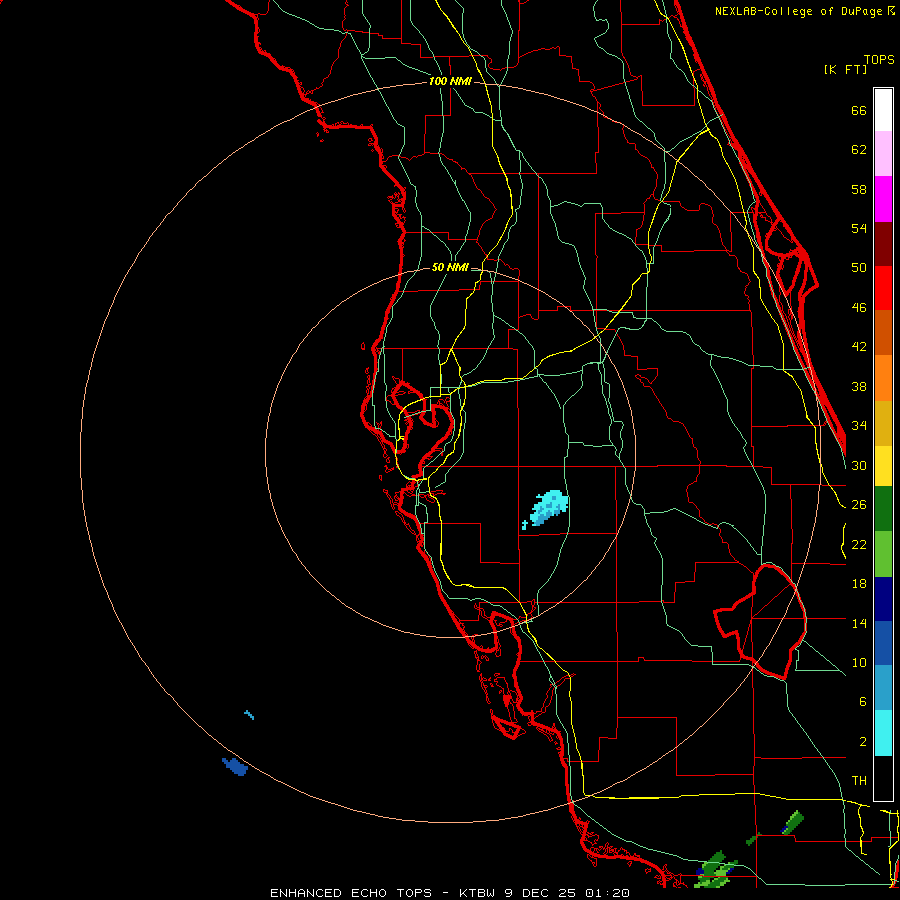Click the bright yellow legend band
900x900 pixels.
point(883,466)
